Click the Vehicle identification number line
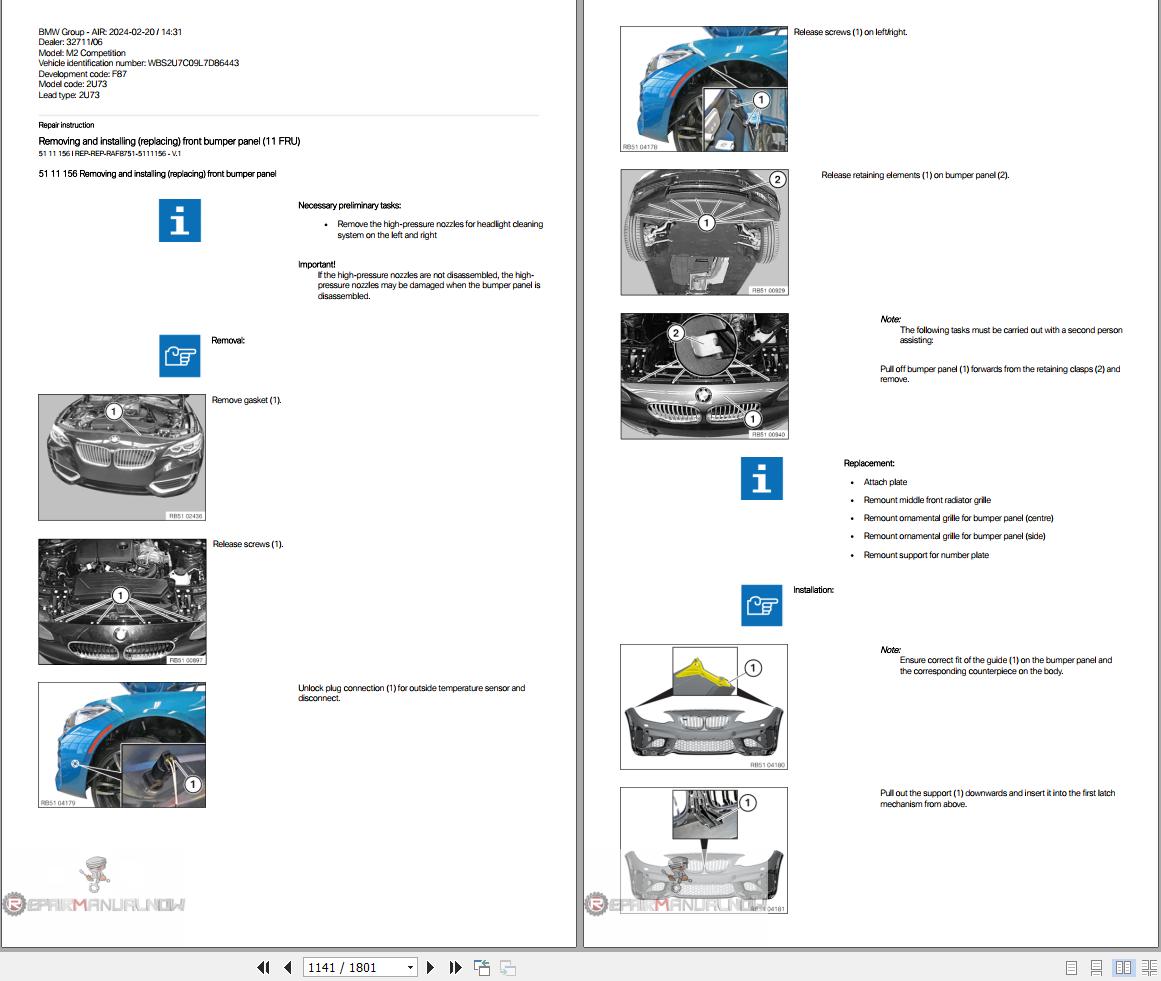 coord(138,63)
